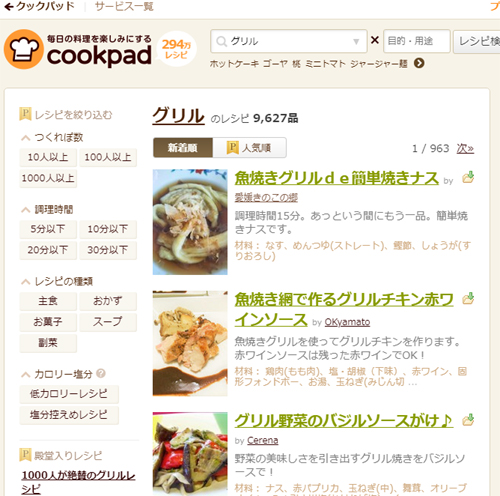The height and width of the screenshot is (496, 500).
Task: Go to next page via 次» link
Action: coord(465,149)
